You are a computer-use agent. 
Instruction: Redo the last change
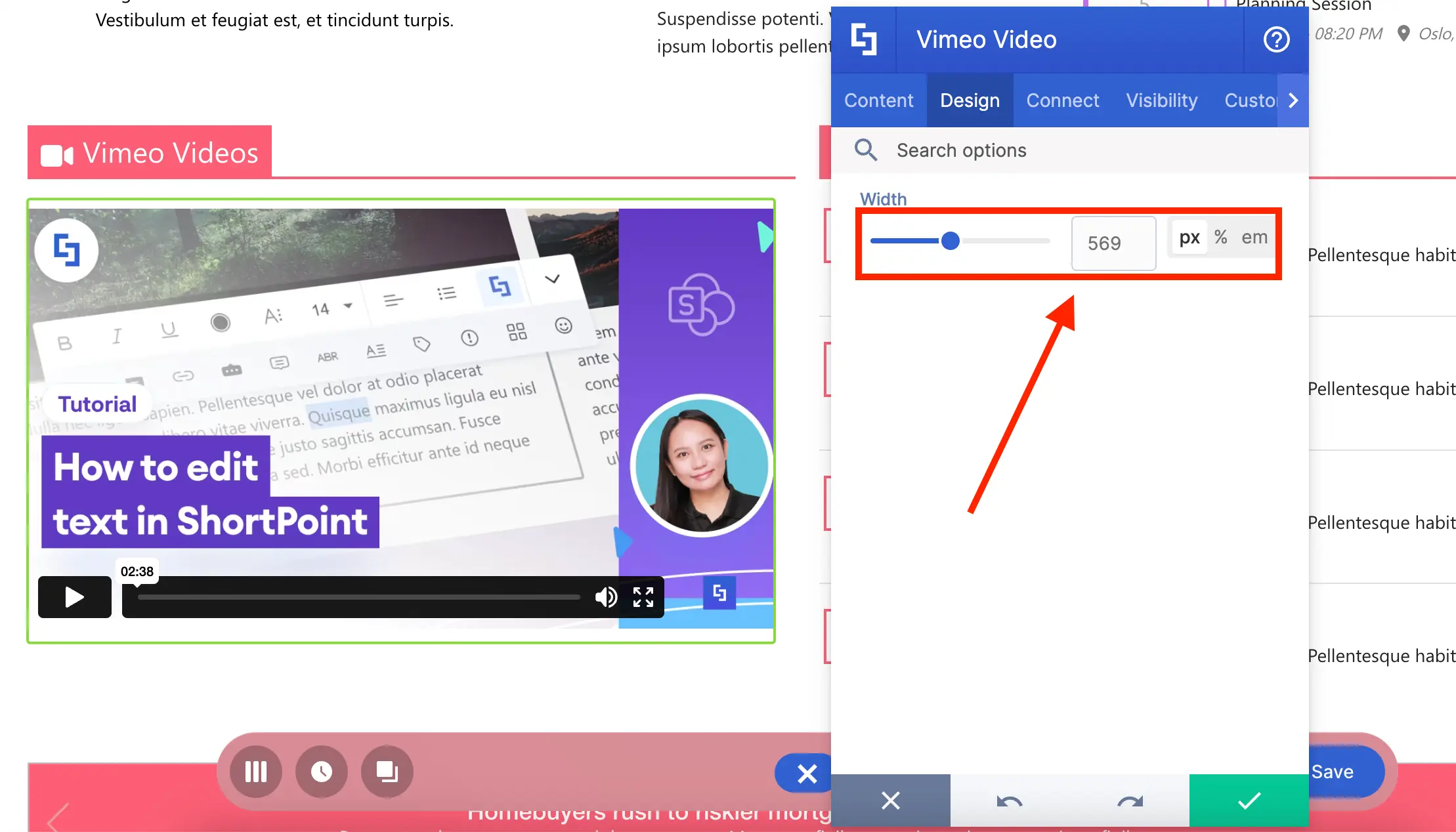click(x=1130, y=801)
